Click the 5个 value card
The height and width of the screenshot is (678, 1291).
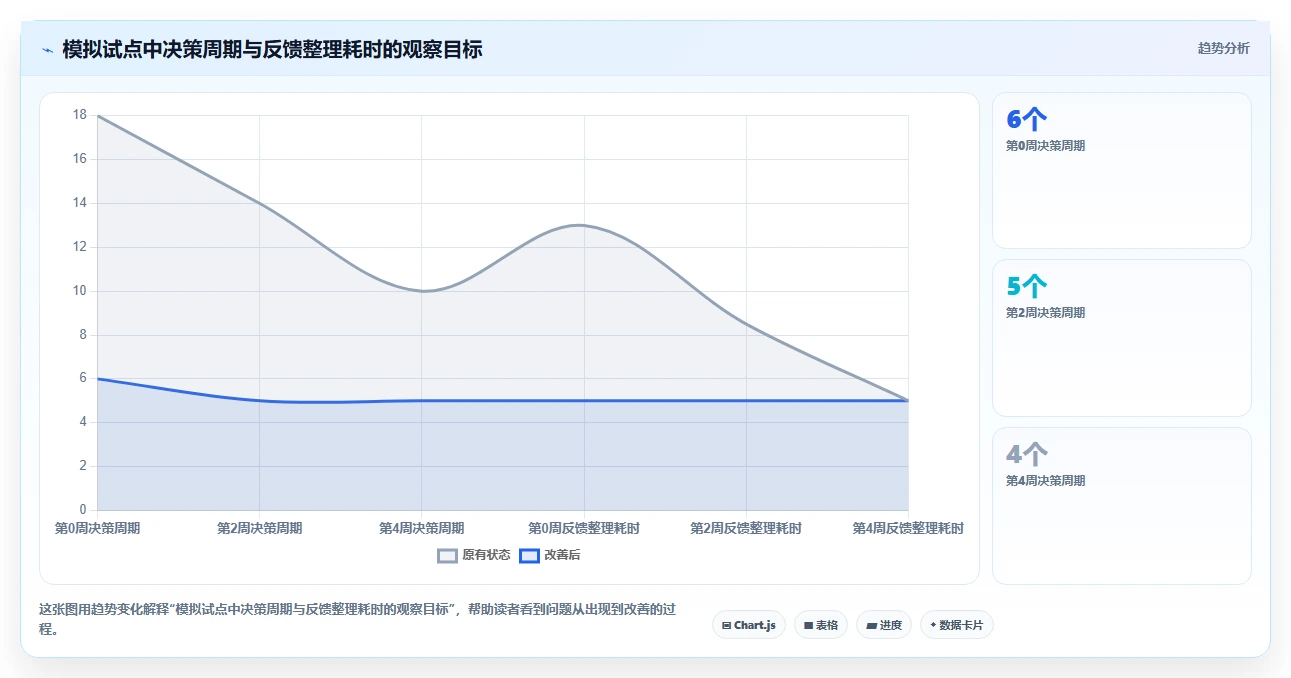point(1121,338)
